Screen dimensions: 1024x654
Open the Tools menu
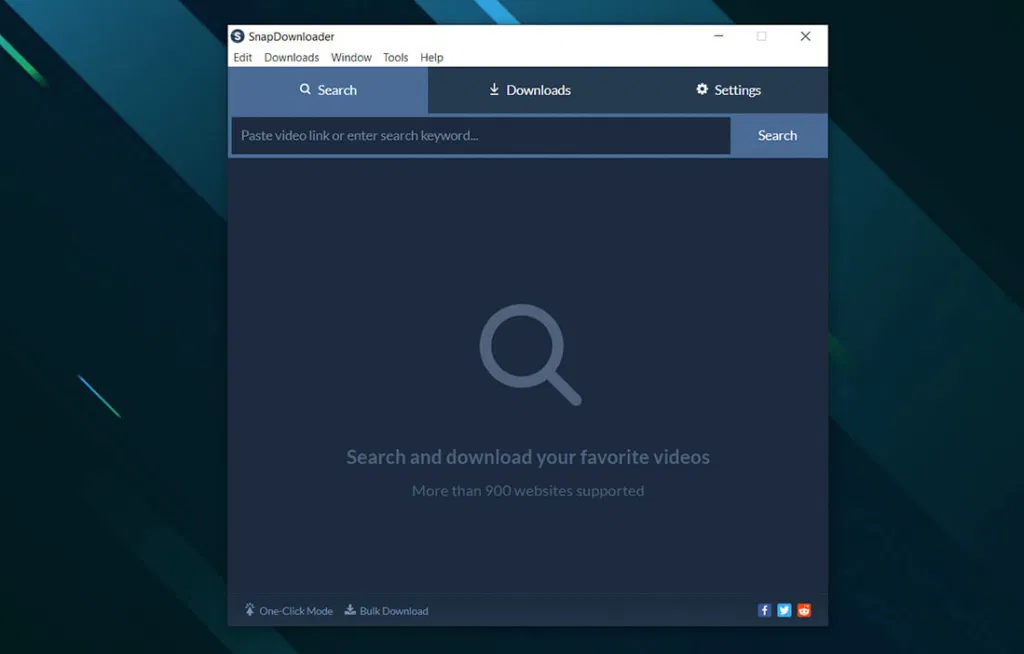point(395,57)
